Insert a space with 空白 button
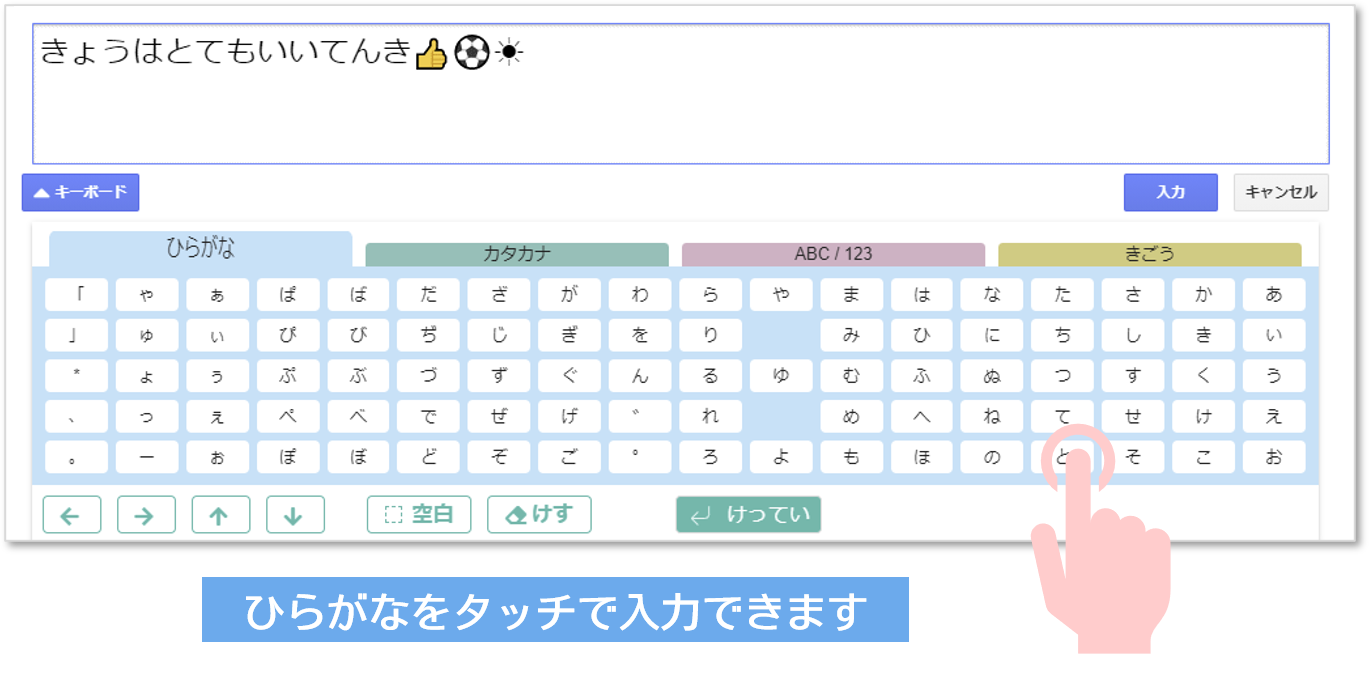The width and height of the screenshot is (1369, 673). coord(419,515)
